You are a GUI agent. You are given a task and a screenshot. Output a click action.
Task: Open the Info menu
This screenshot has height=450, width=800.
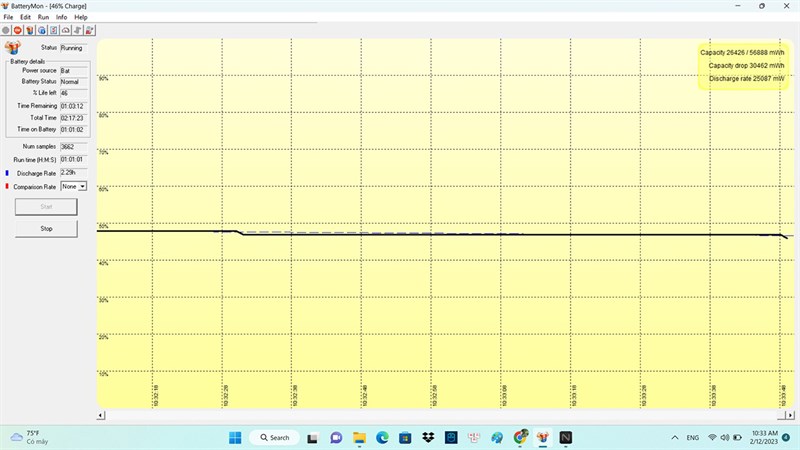(62, 17)
